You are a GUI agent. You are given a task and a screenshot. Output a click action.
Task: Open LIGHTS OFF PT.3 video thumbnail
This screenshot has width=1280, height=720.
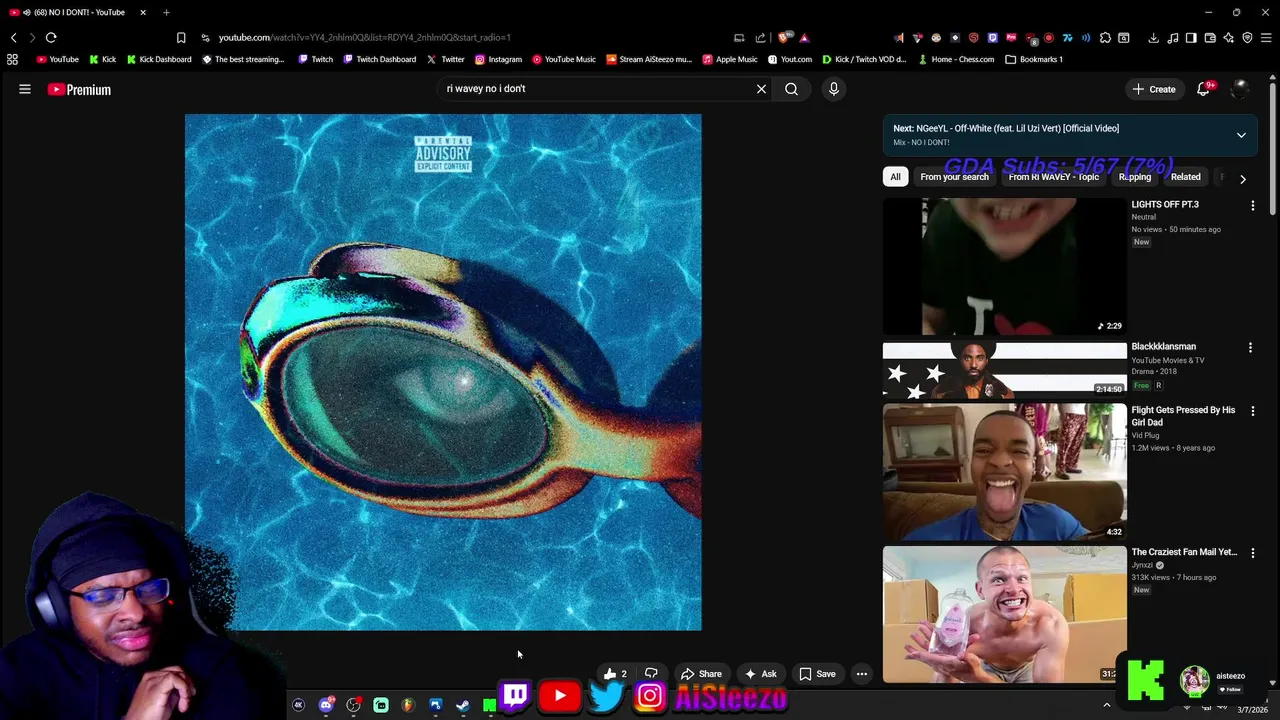(1004, 266)
